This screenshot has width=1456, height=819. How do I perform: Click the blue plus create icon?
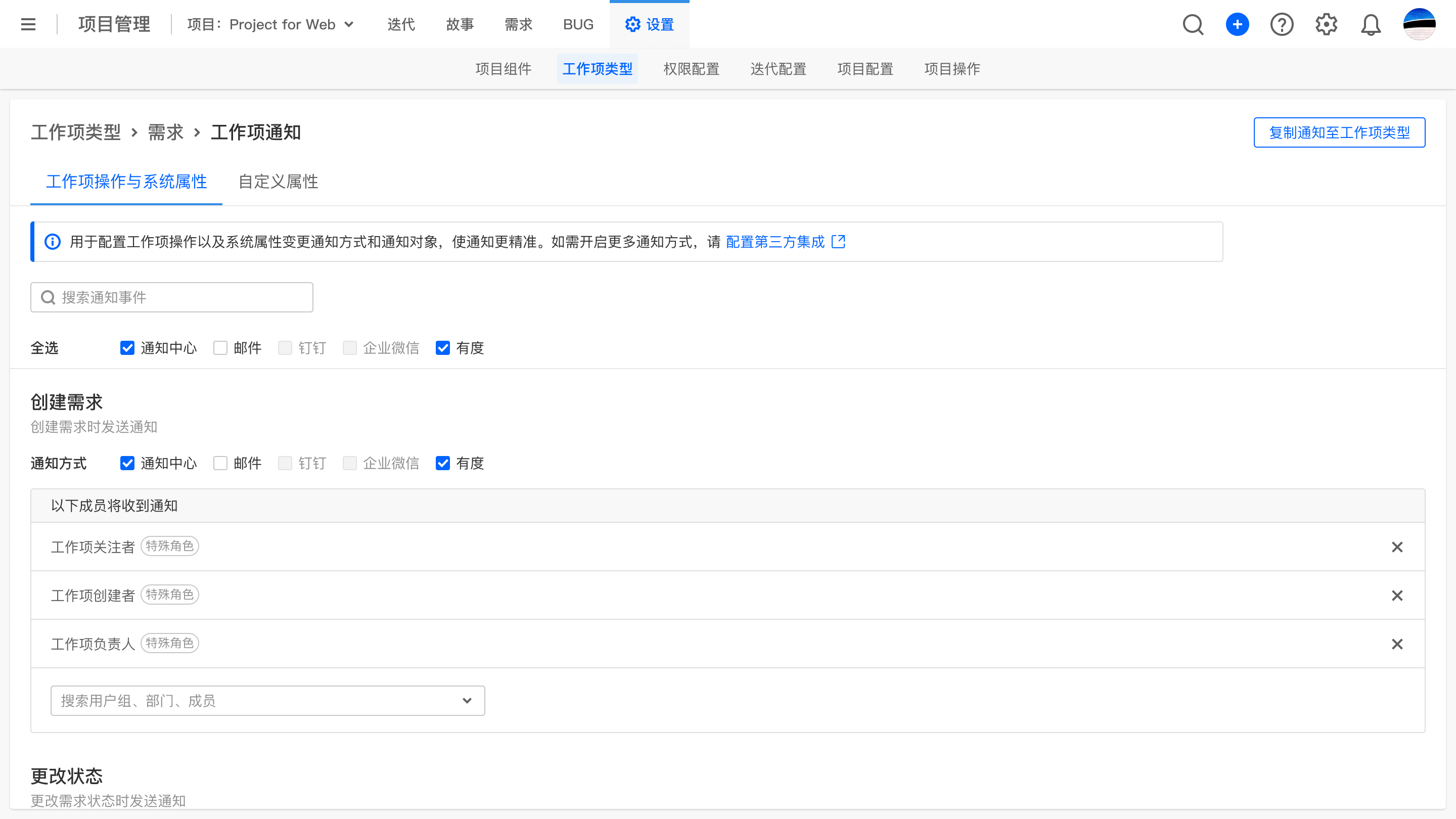point(1237,24)
